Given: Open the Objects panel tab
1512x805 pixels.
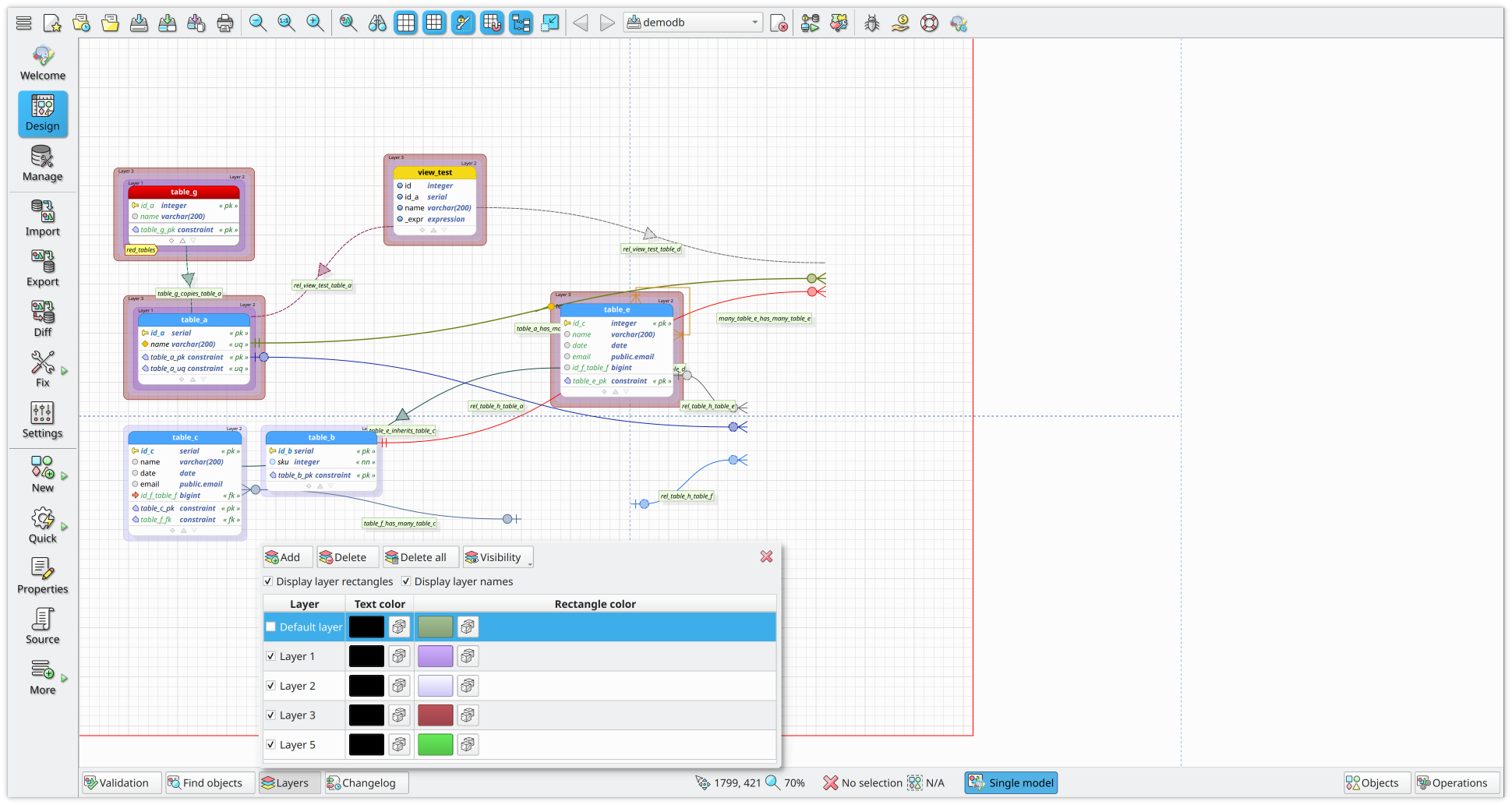Looking at the screenshot, I should point(1377,783).
